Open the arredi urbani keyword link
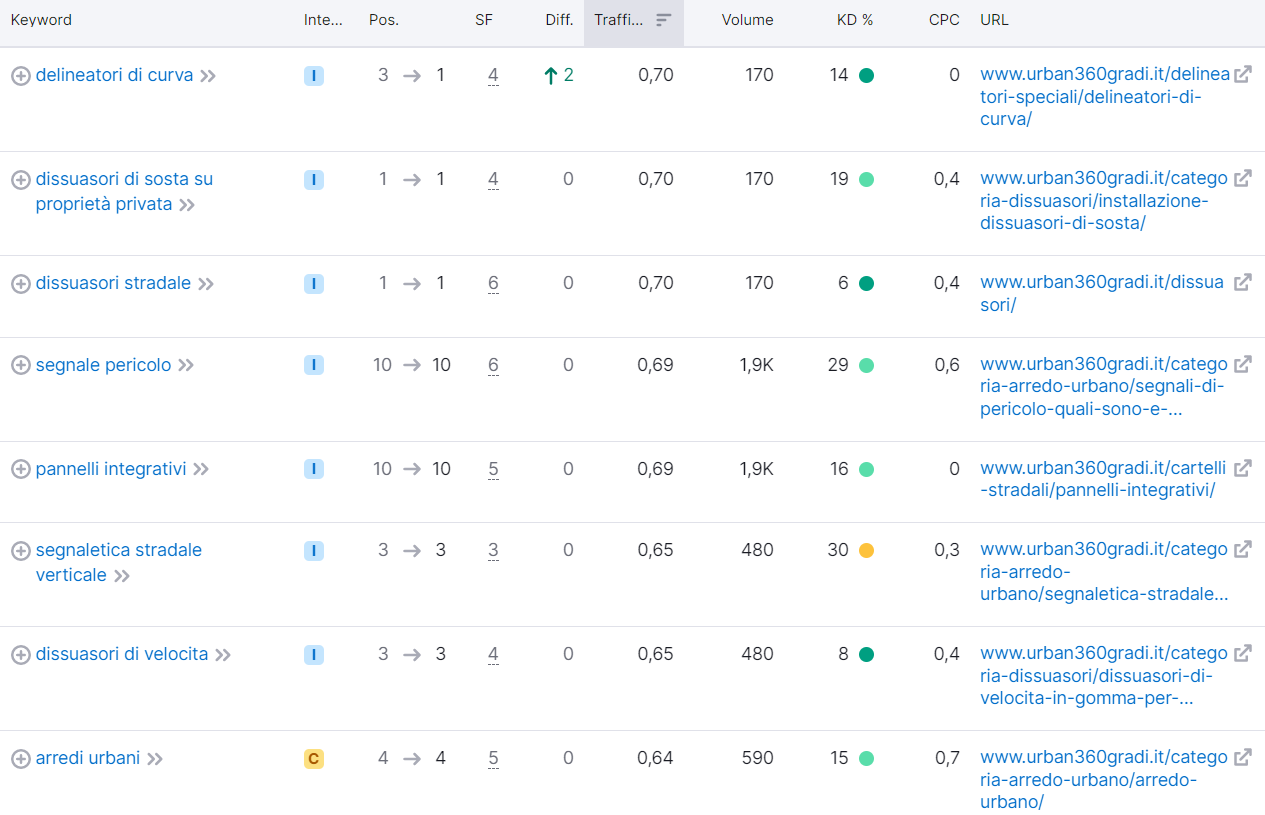Image resolution: width=1265 pixels, height=815 pixels. pos(88,758)
